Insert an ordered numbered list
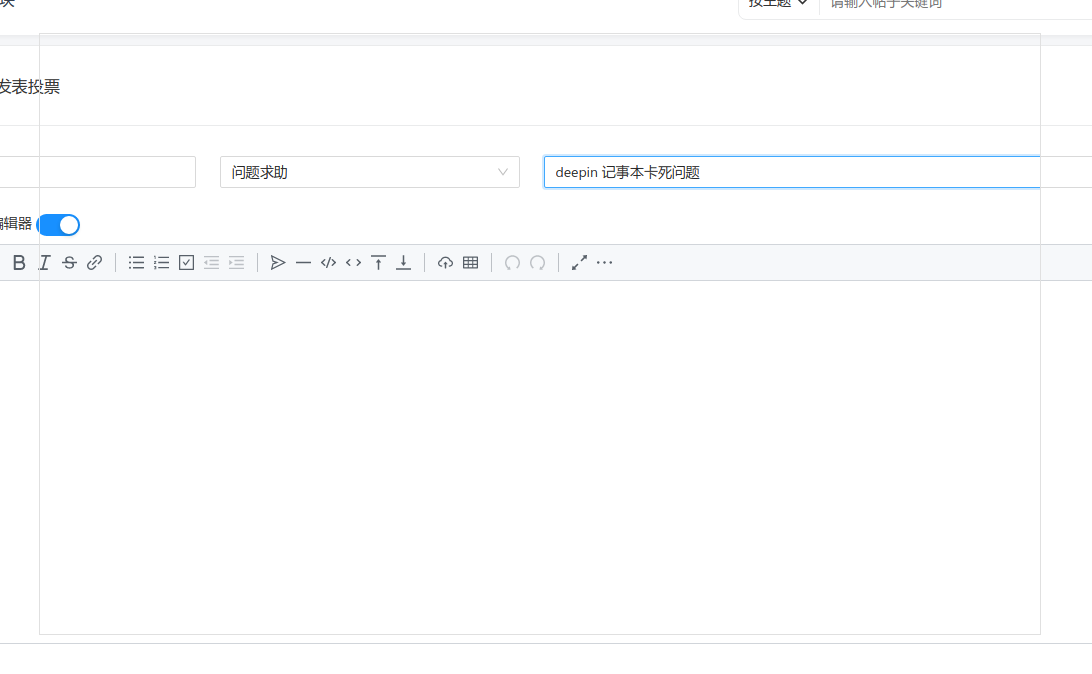Image resolution: width=1092 pixels, height=674 pixels. click(x=162, y=262)
